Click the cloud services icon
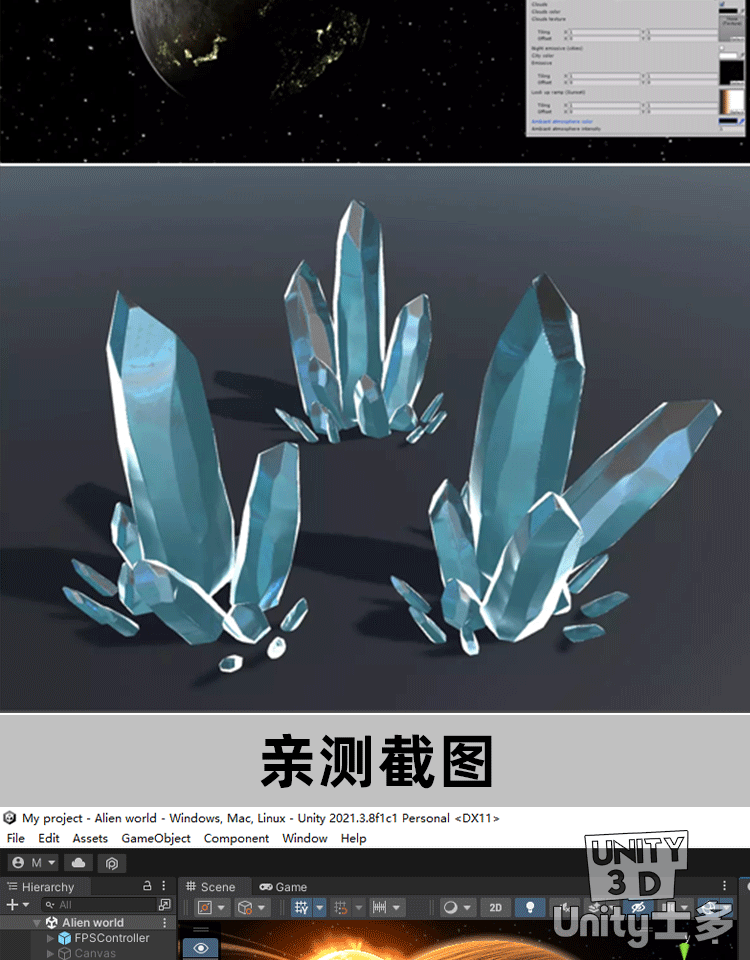Image resolution: width=750 pixels, height=960 pixels. pyautogui.click(x=78, y=863)
